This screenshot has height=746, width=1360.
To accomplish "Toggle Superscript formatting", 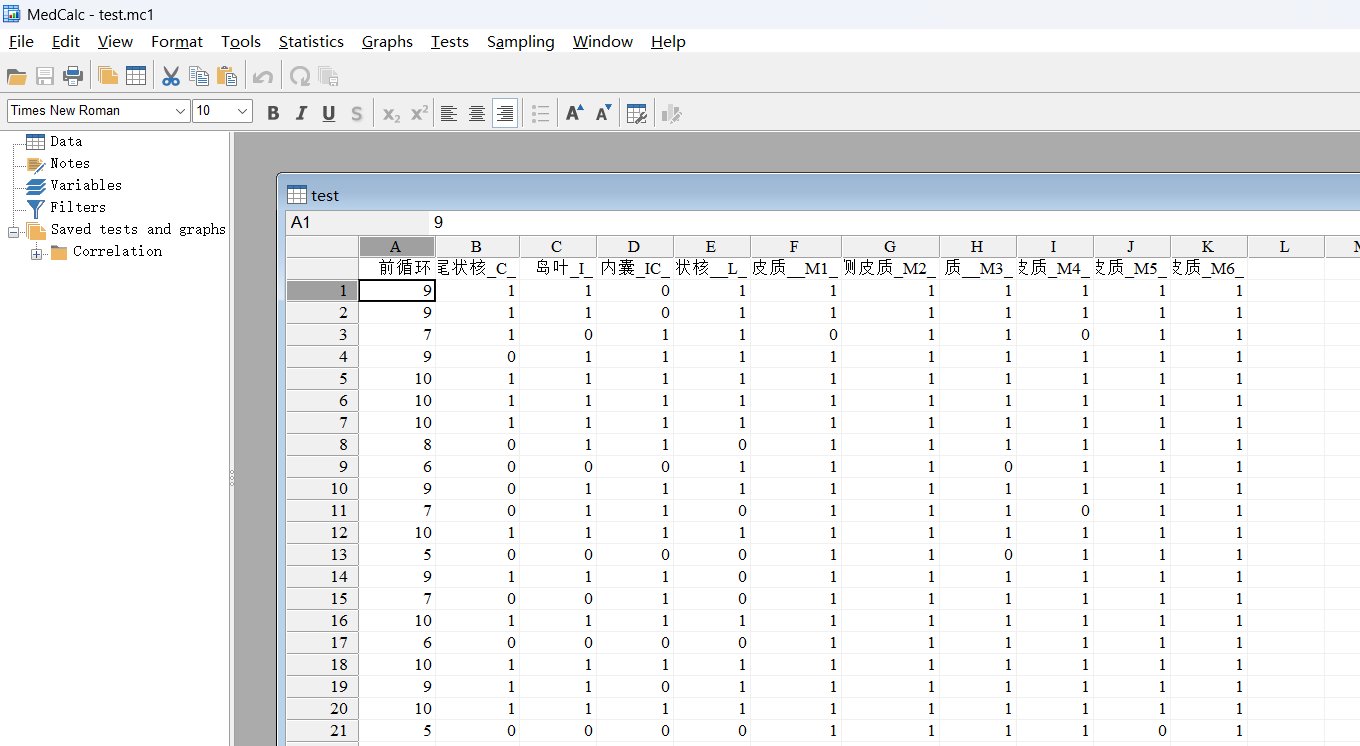I will click(419, 114).
